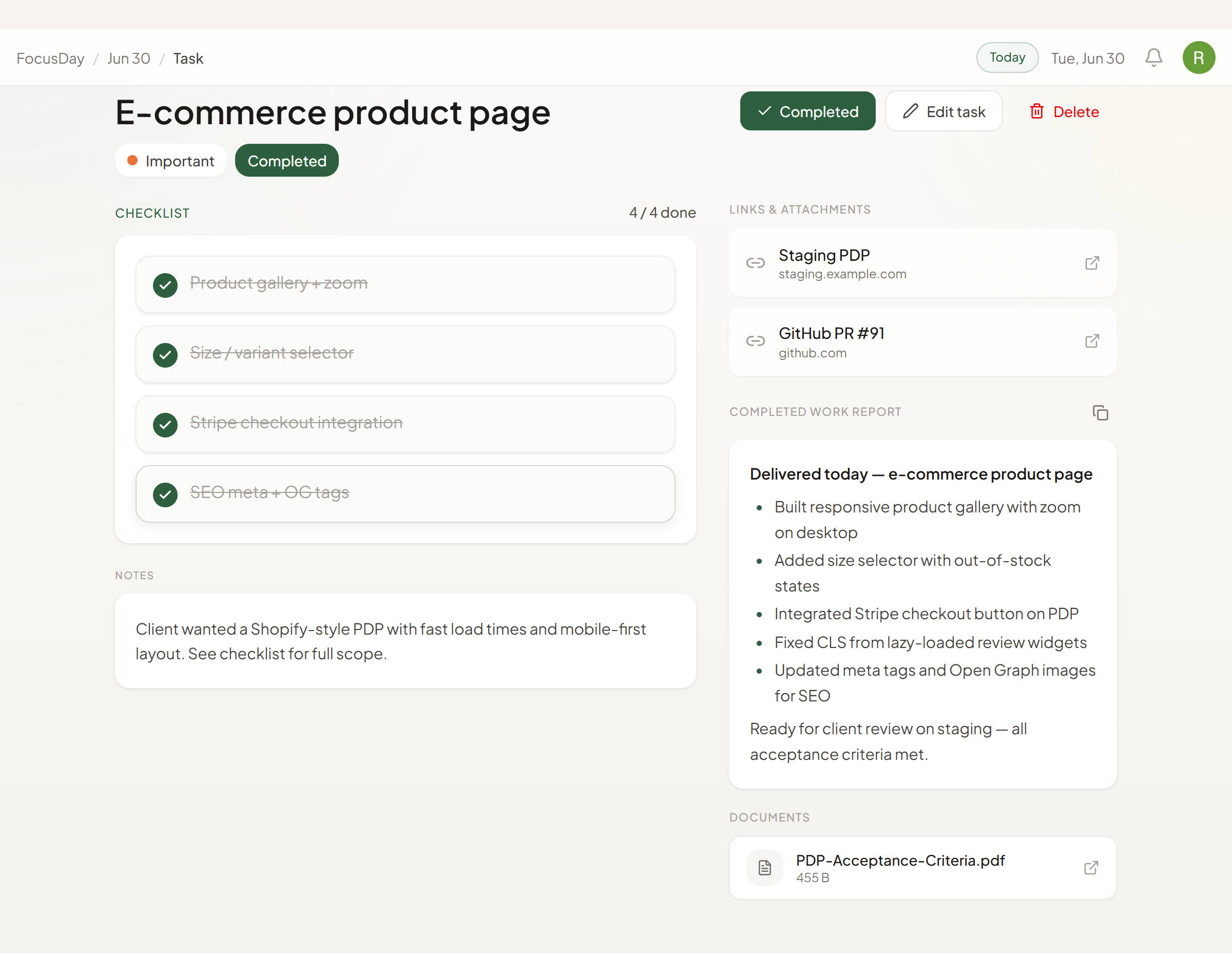Viewport: 1232px width, 954px height.
Task: Click the 'github.com' URL text
Action: click(x=812, y=353)
